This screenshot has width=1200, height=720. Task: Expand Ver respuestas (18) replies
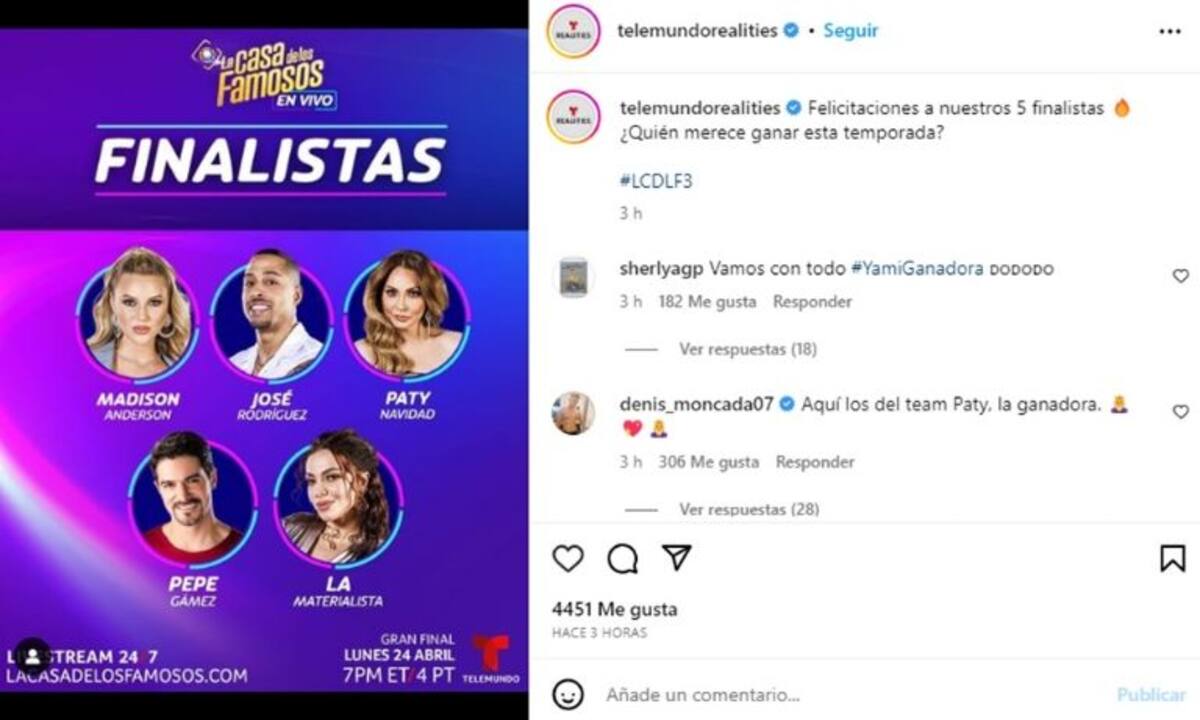(748, 349)
